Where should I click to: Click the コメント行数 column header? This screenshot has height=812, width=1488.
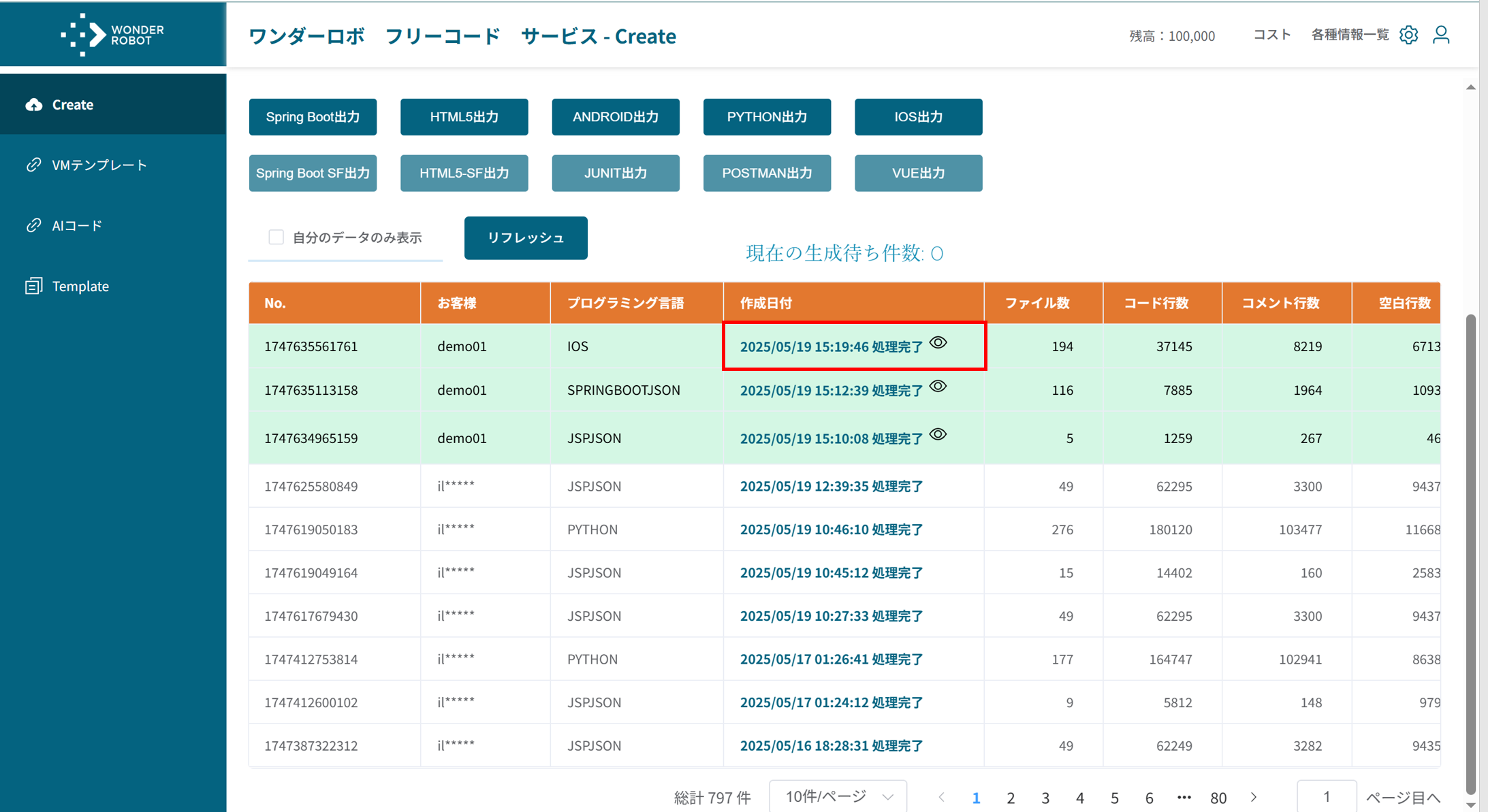(x=1287, y=303)
